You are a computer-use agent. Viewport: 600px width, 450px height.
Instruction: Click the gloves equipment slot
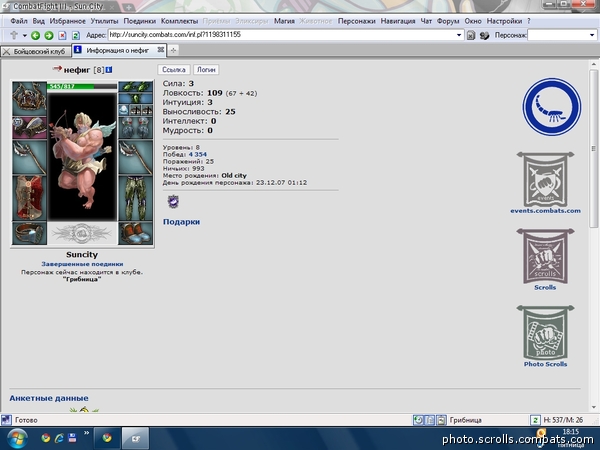click(x=135, y=128)
